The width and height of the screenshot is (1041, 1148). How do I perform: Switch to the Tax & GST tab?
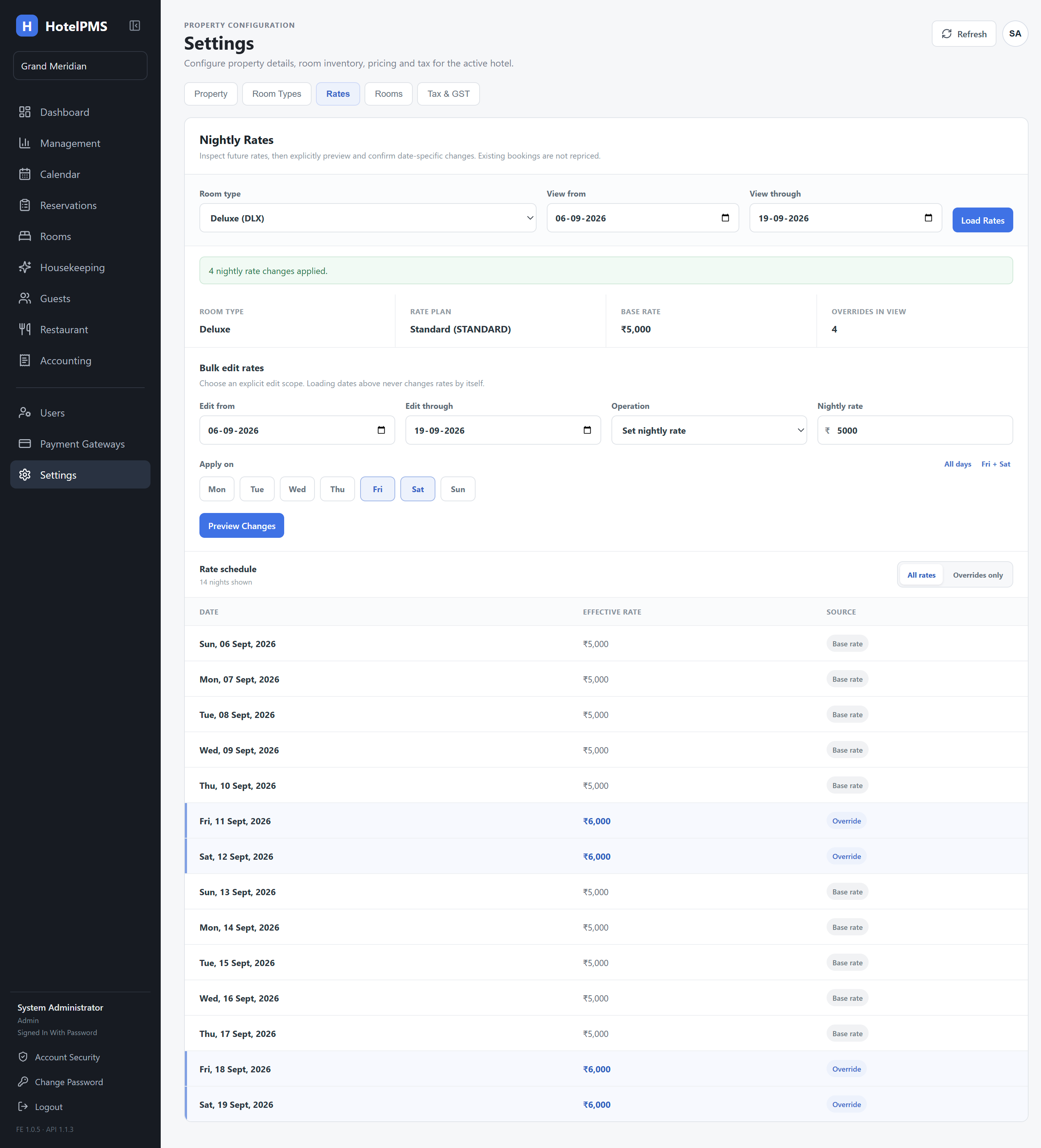coord(449,94)
